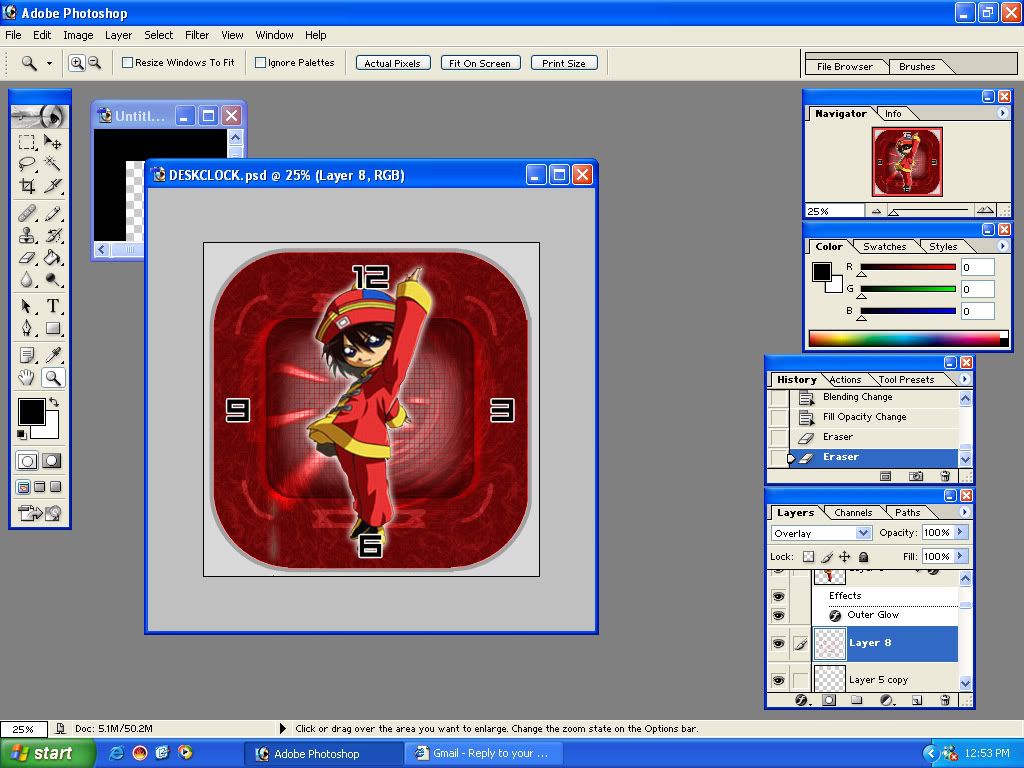Switch to the Swatches tab
This screenshot has width=1024, height=768.
click(x=884, y=246)
